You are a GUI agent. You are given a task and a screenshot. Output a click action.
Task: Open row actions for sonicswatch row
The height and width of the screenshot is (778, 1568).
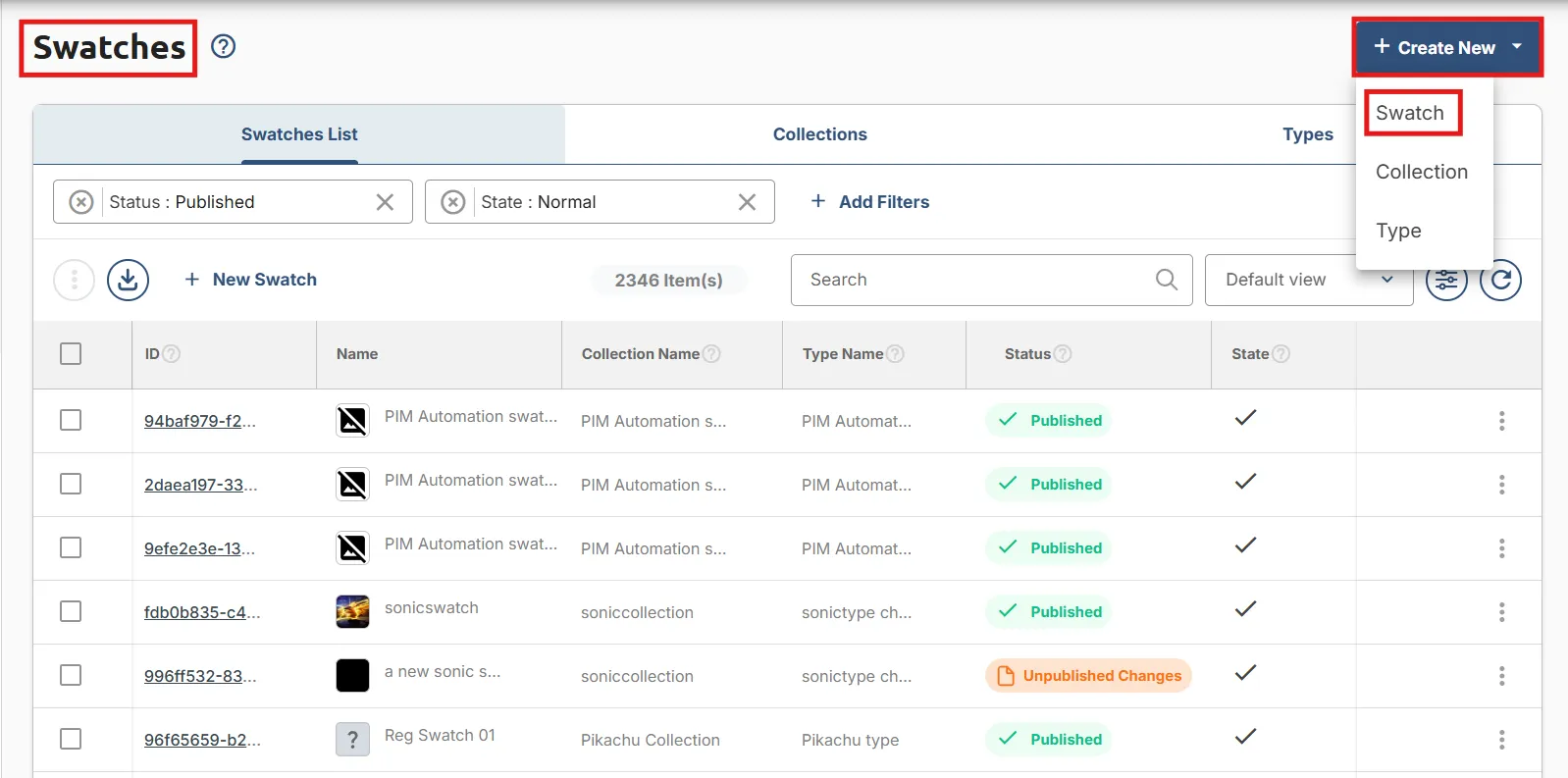1501,612
